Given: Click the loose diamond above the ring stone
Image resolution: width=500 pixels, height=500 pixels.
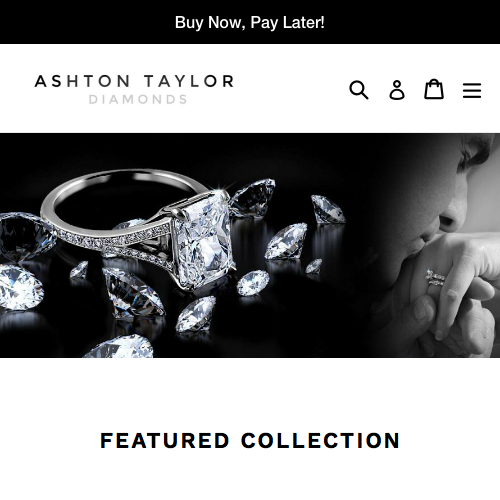Looking at the screenshot, I should pos(253,197).
